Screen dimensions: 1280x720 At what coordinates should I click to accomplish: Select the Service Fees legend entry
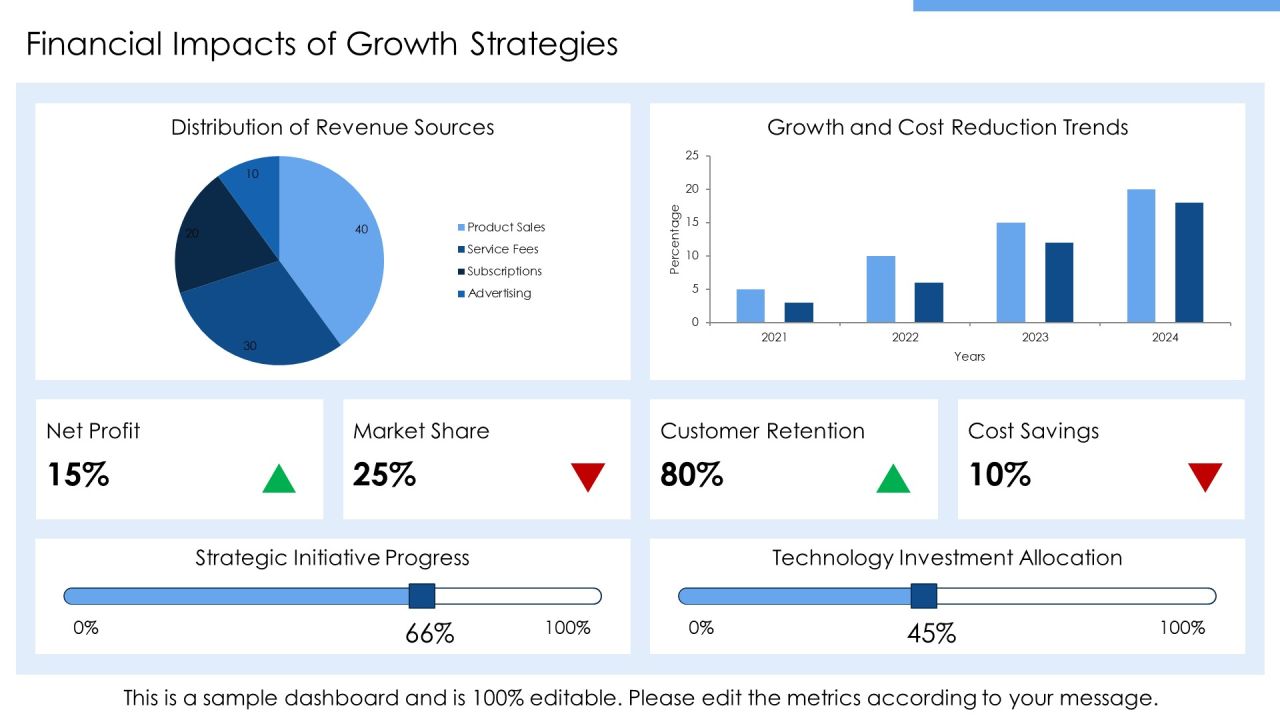click(498, 249)
